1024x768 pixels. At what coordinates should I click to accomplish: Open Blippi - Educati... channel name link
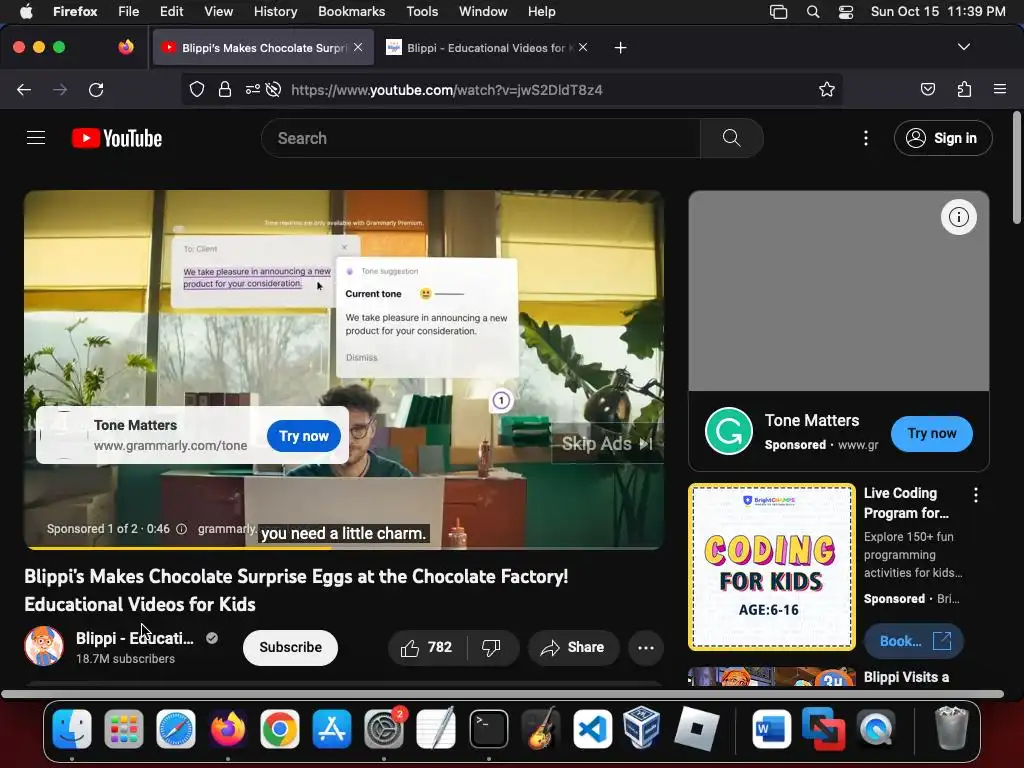tap(135, 638)
